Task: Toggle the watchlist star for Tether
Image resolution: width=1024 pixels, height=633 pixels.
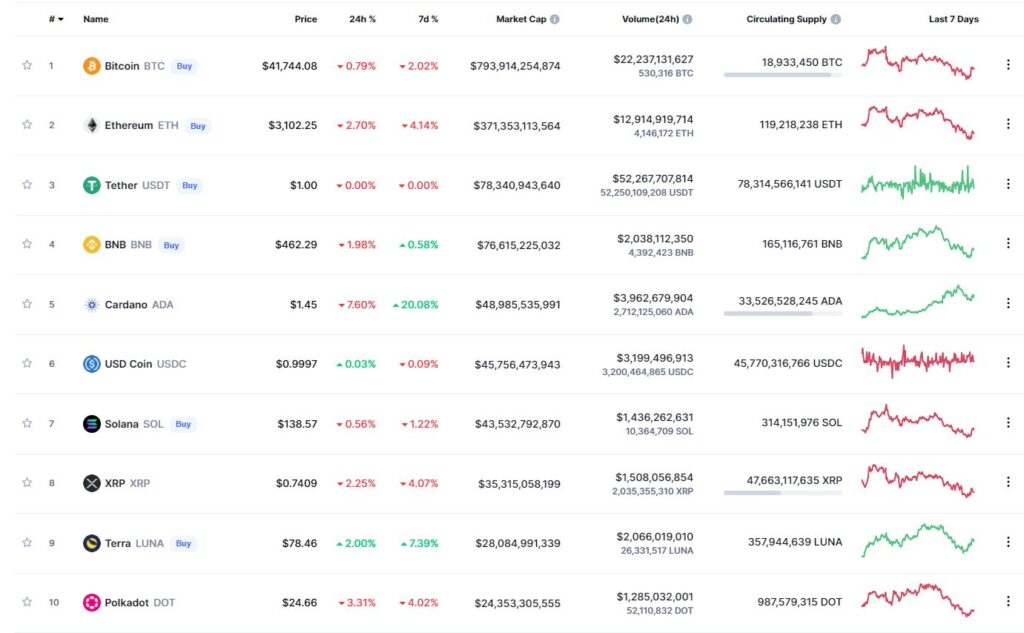Action: pyautogui.click(x=27, y=184)
